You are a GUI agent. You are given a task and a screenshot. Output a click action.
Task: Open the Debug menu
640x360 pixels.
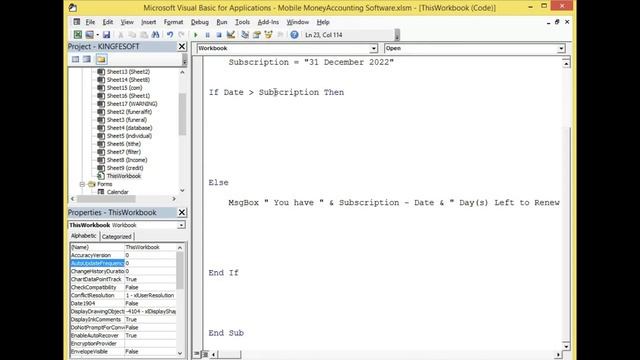click(200, 22)
